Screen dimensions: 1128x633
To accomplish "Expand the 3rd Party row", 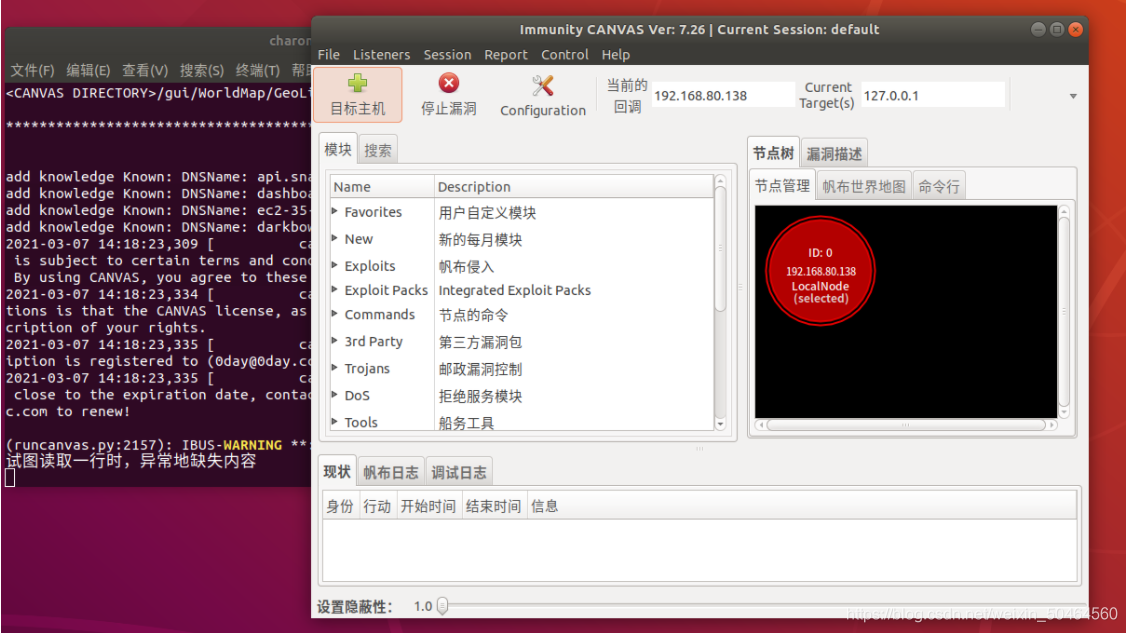I will tap(335, 341).
